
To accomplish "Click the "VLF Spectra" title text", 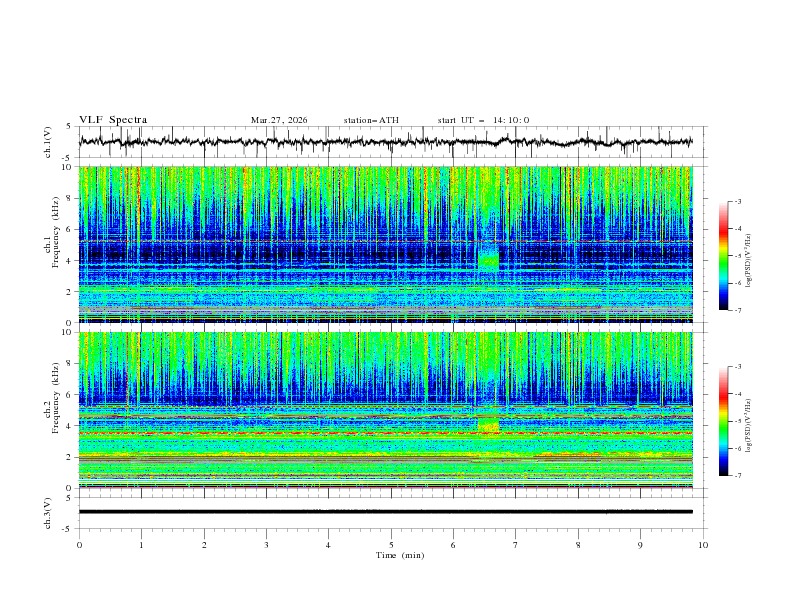I will [x=113, y=120].
